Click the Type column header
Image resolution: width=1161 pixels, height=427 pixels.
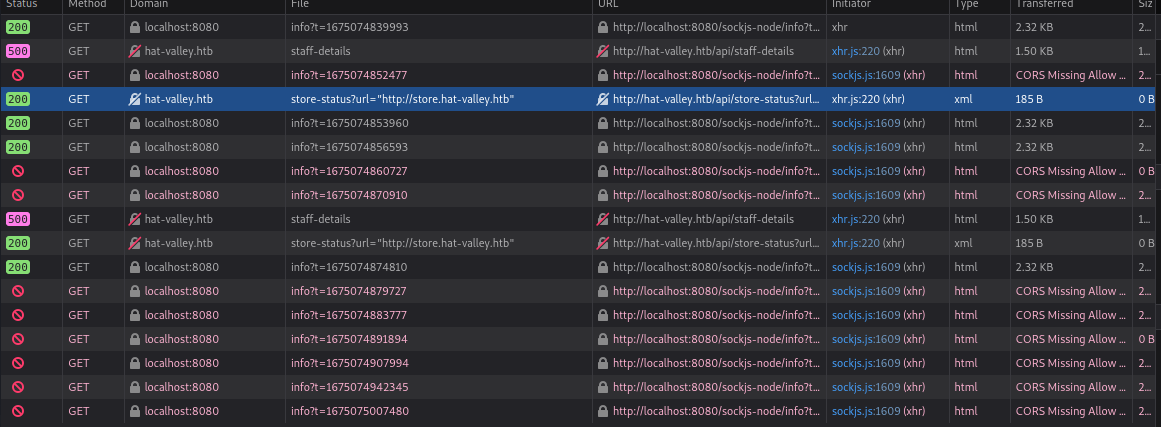click(966, 5)
